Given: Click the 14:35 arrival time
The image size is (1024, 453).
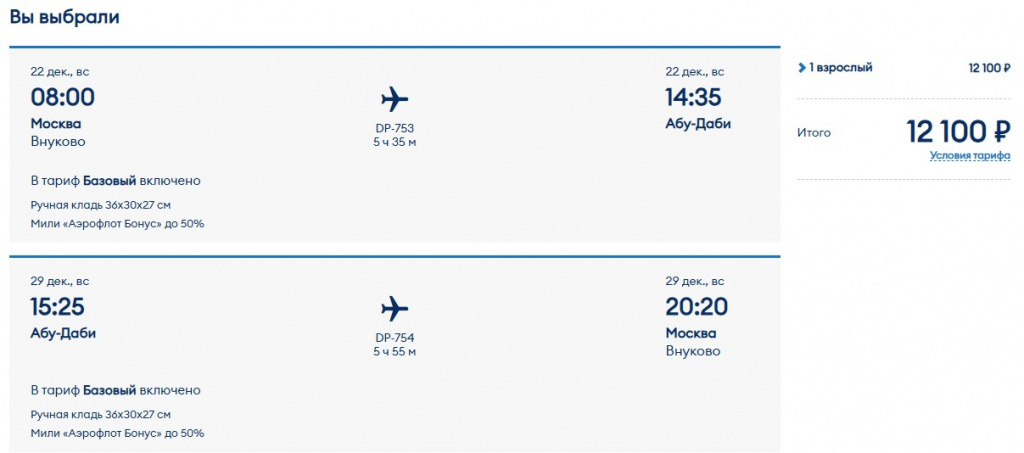Looking at the screenshot, I should tap(693, 98).
